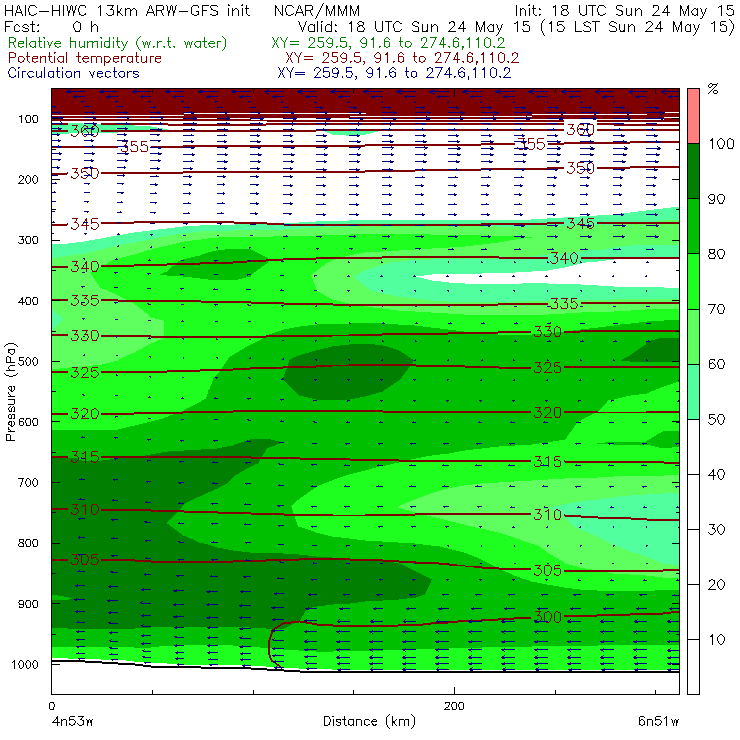Click the 'Pressure (hPa)' axis title

click(x=11, y=392)
